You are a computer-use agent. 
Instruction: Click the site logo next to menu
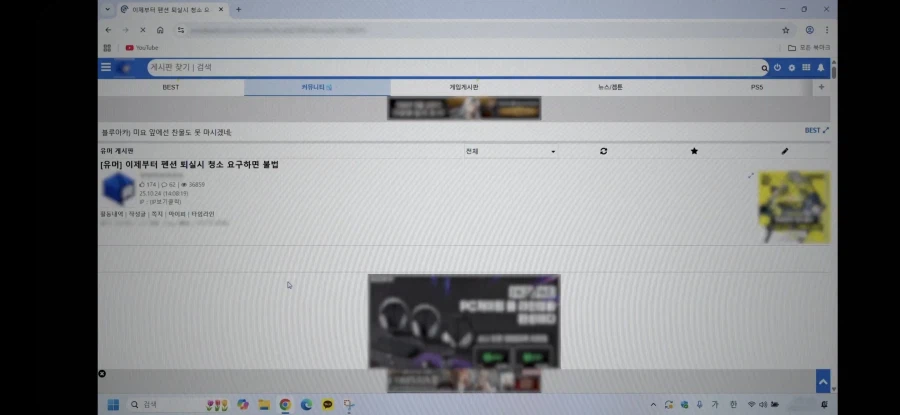pos(125,68)
